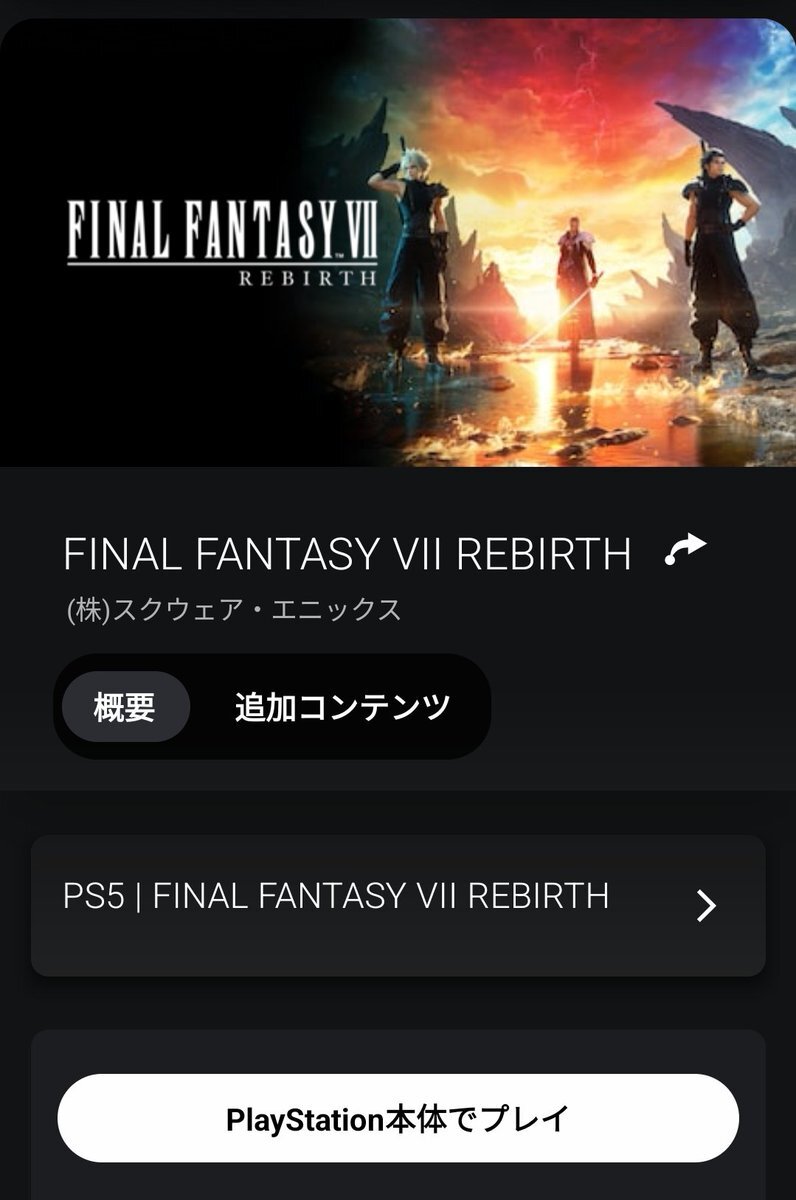Viewport: 796px width, 1200px height.
Task: Select the 概要 tab
Action: point(125,707)
